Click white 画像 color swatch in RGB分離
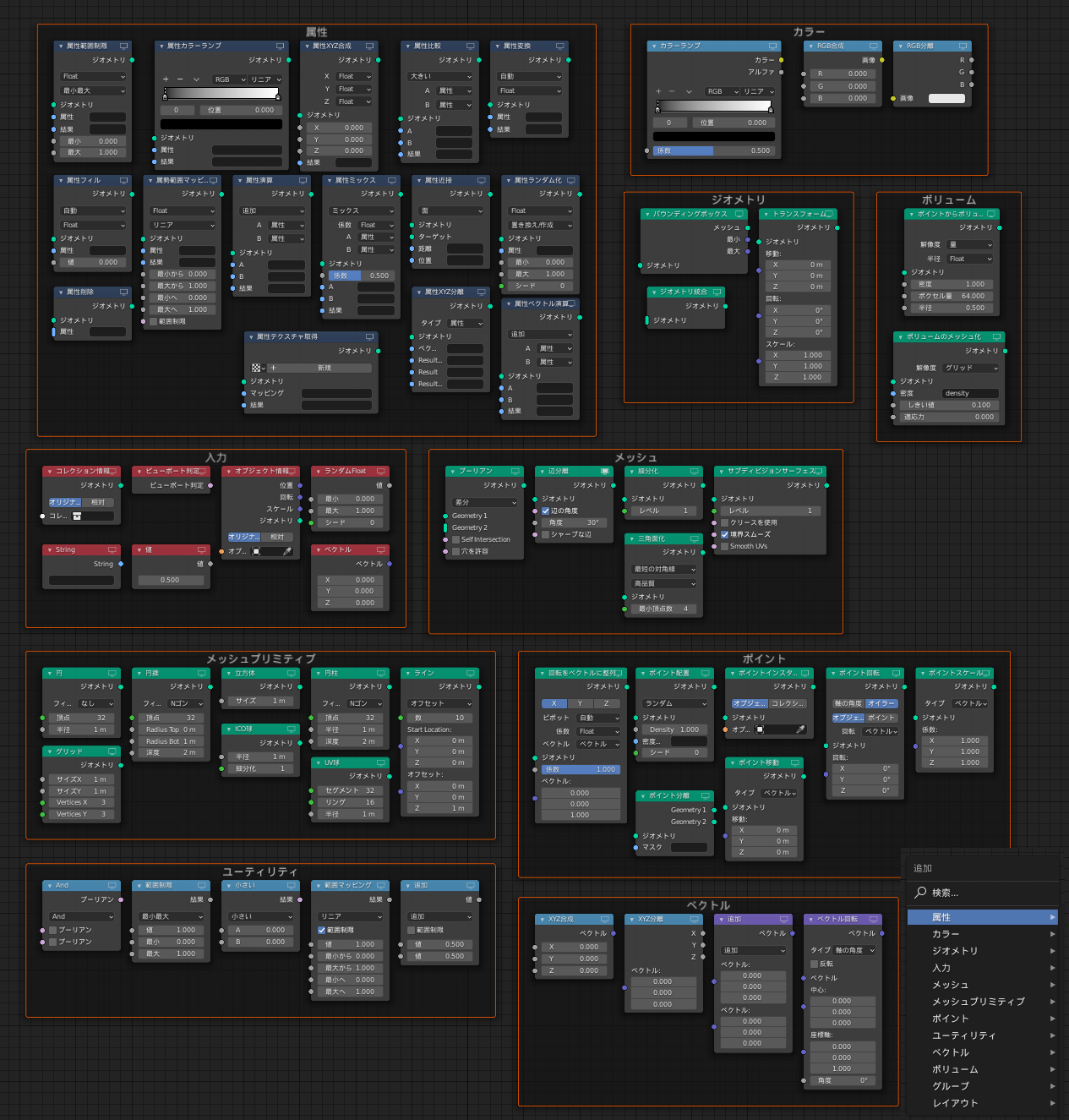The width and height of the screenshot is (1069, 1120). tap(946, 98)
